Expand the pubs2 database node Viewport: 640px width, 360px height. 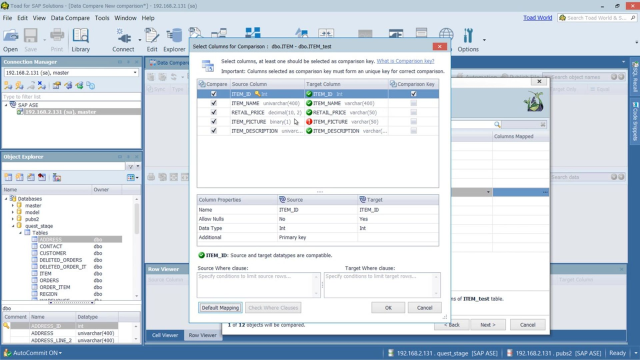pyautogui.click(x=13, y=219)
